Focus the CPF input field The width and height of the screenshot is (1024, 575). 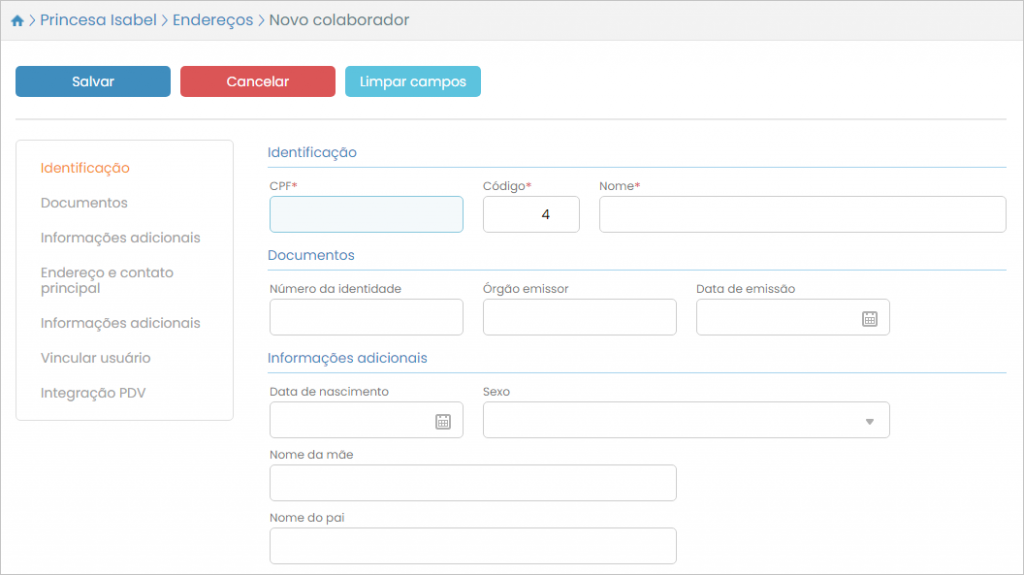coord(366,214)
